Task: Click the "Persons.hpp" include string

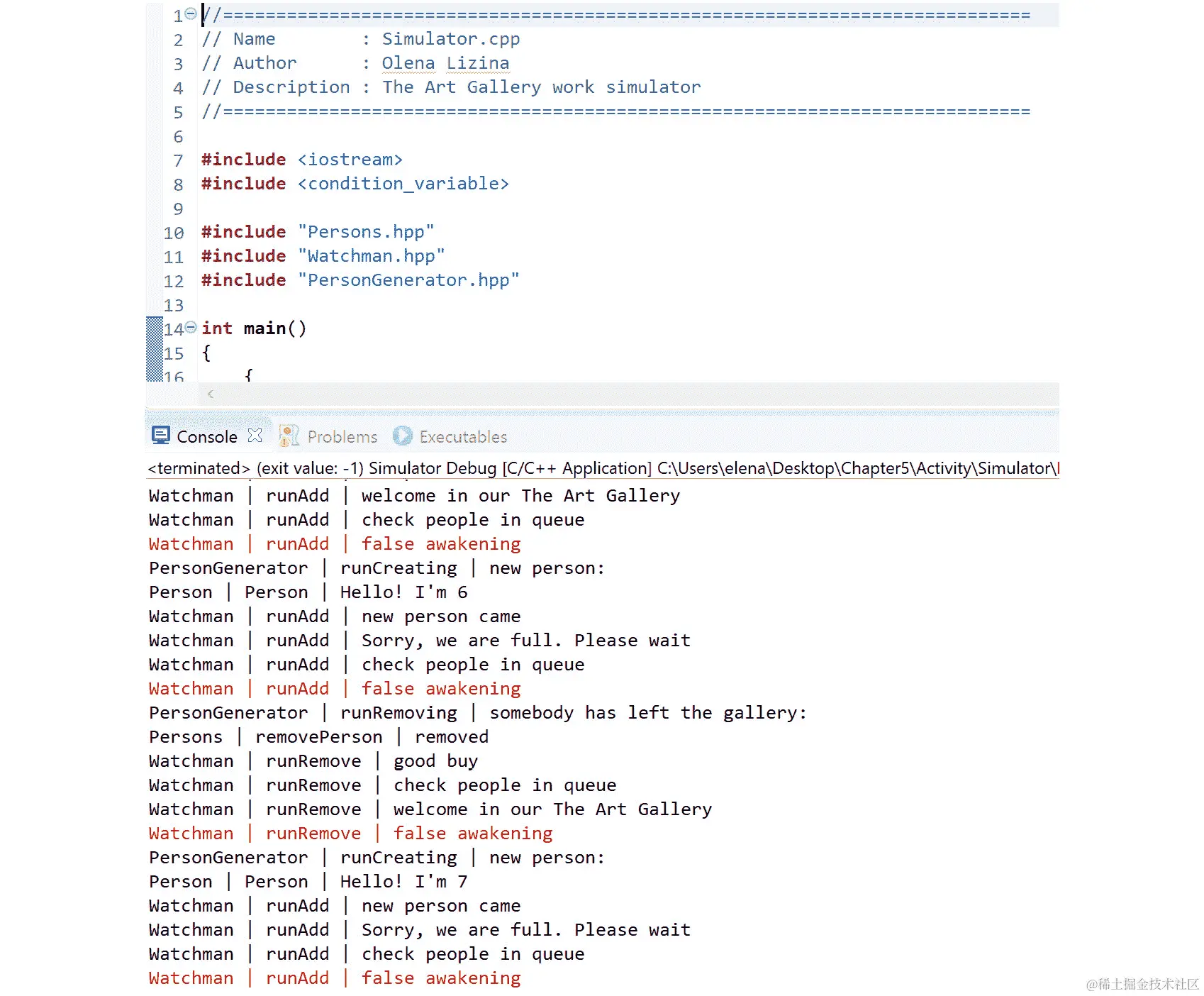Action: (366, 232)
